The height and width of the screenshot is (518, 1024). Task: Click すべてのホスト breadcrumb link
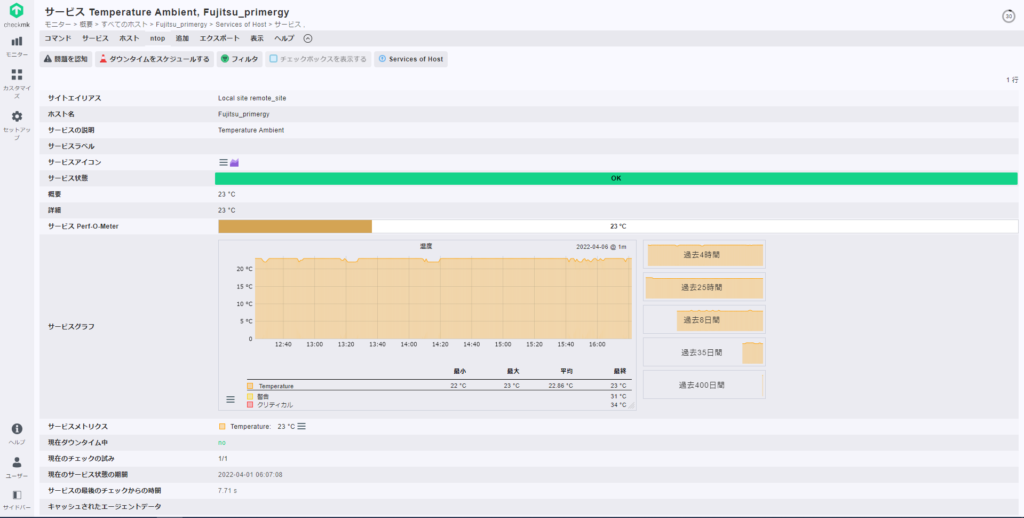(124, 24)
